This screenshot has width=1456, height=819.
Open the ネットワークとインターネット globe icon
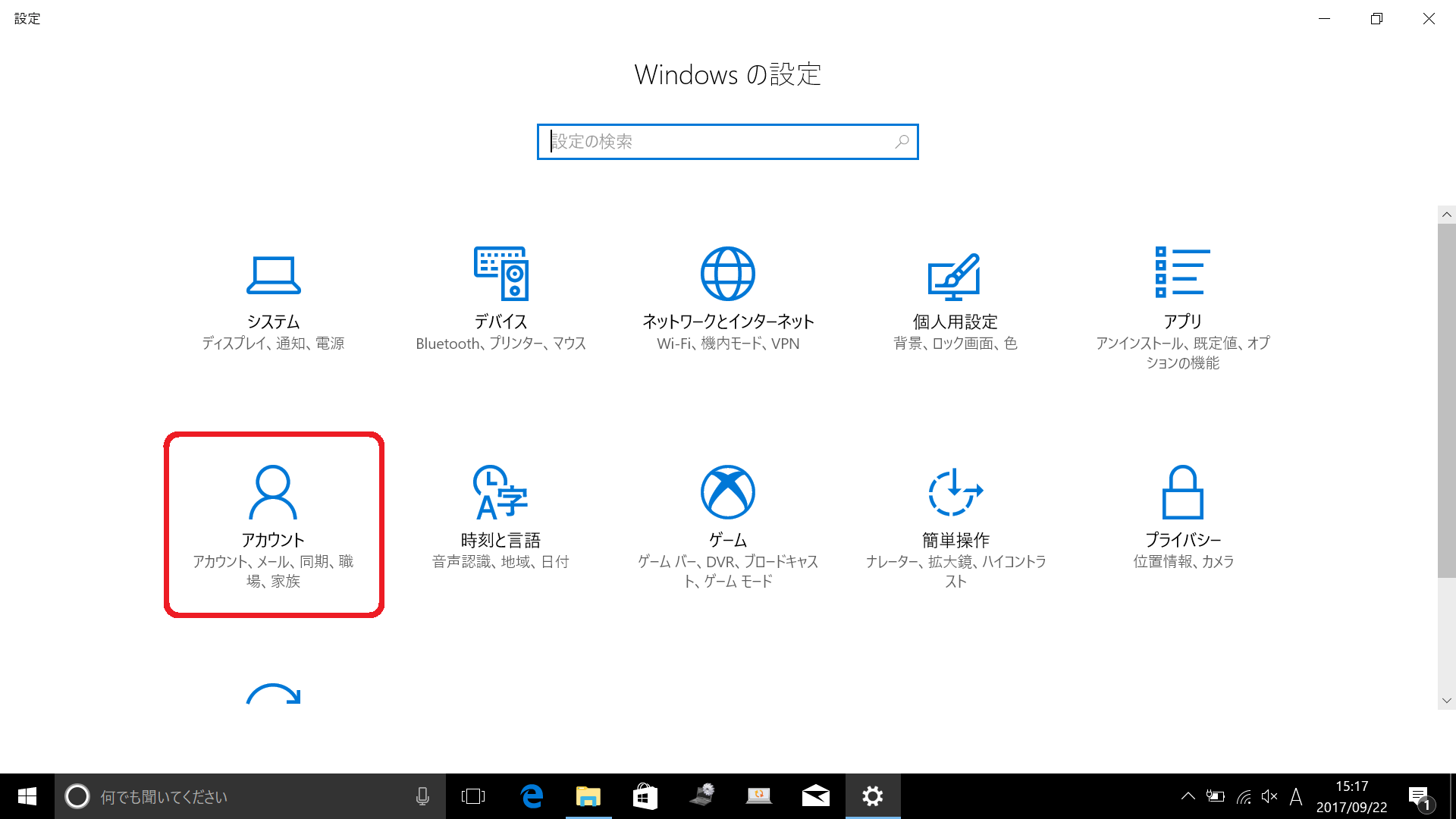point(728,274)
